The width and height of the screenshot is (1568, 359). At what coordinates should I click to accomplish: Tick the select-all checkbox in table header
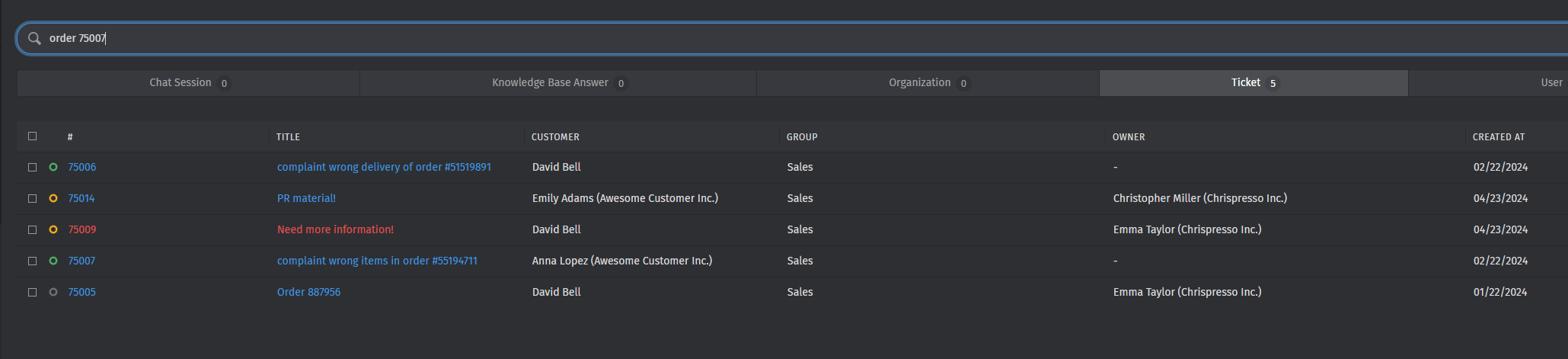32,136
